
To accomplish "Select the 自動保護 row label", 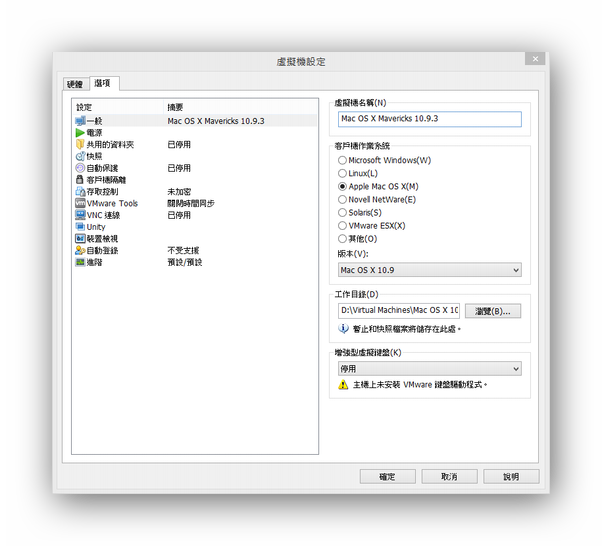I will (x=102, y=168).
